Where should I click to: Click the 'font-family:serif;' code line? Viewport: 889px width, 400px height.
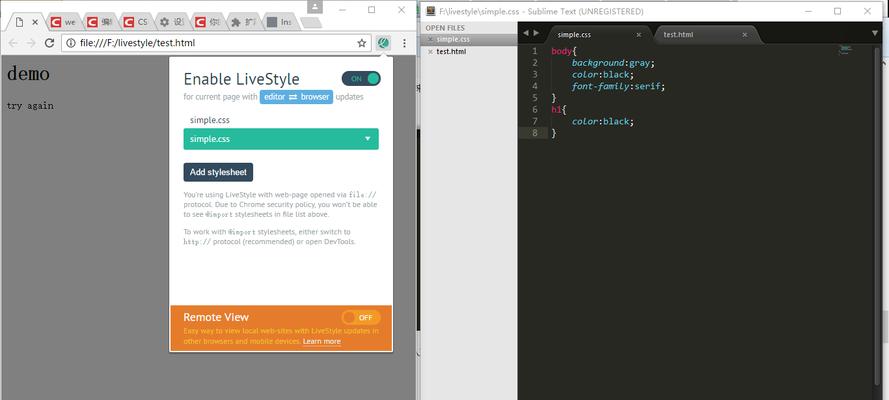[618, 87]
